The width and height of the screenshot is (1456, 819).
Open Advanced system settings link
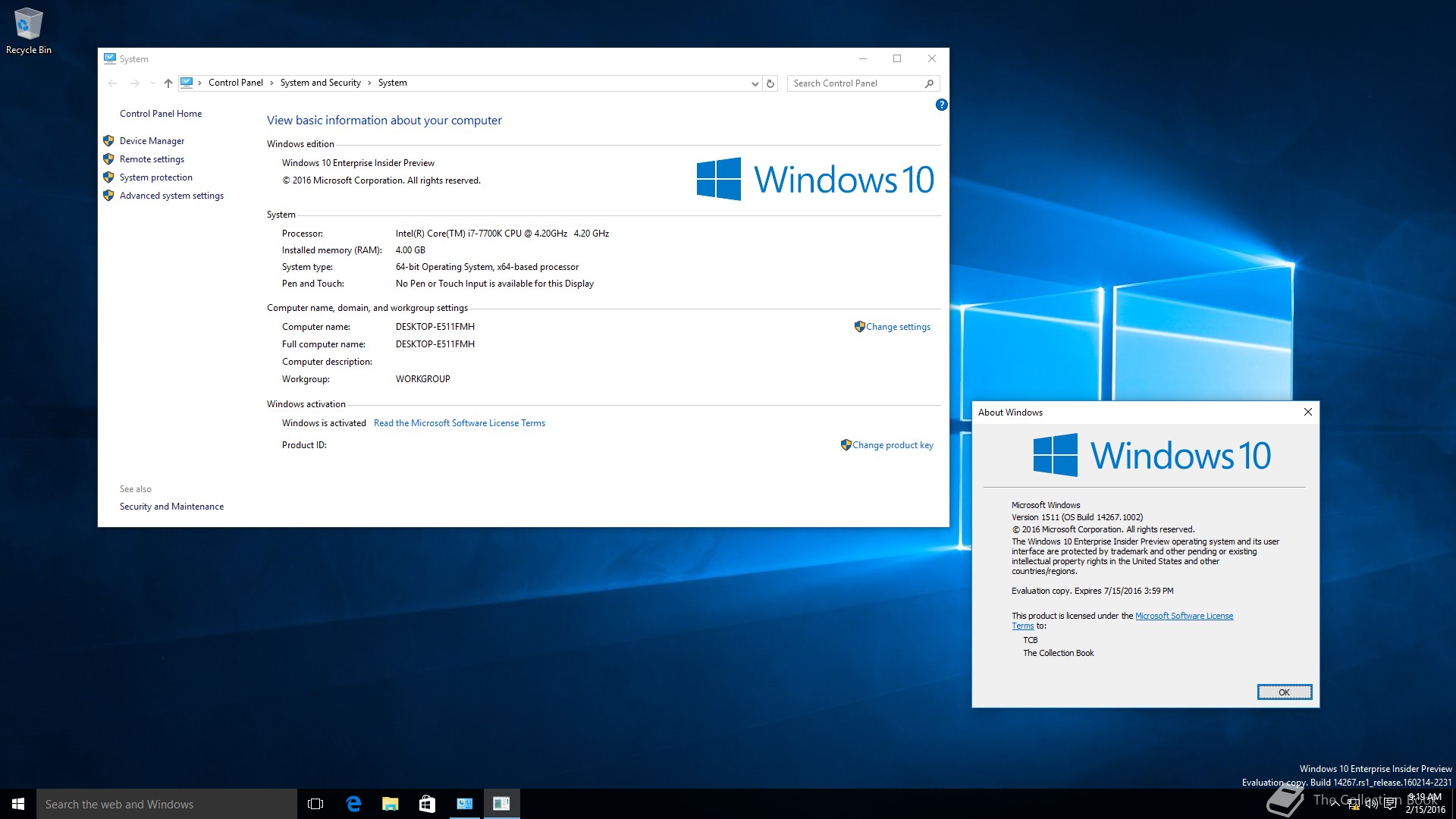click(x=171, y=196)
